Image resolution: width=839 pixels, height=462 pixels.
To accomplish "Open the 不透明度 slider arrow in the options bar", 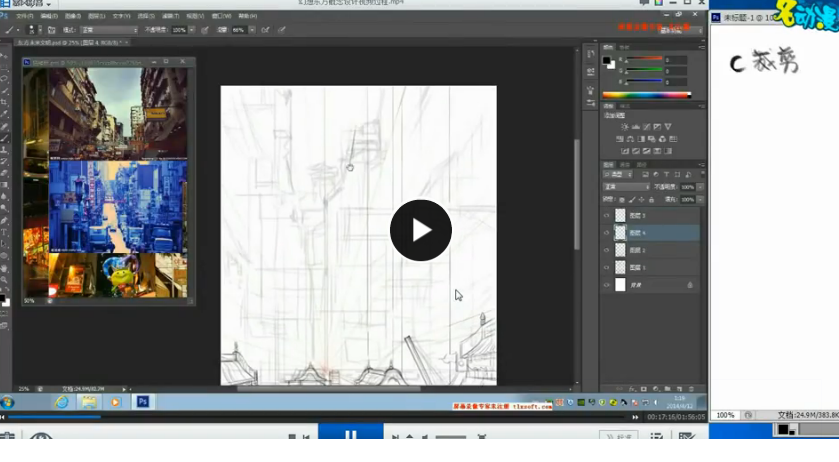I will tap(192, 30).
